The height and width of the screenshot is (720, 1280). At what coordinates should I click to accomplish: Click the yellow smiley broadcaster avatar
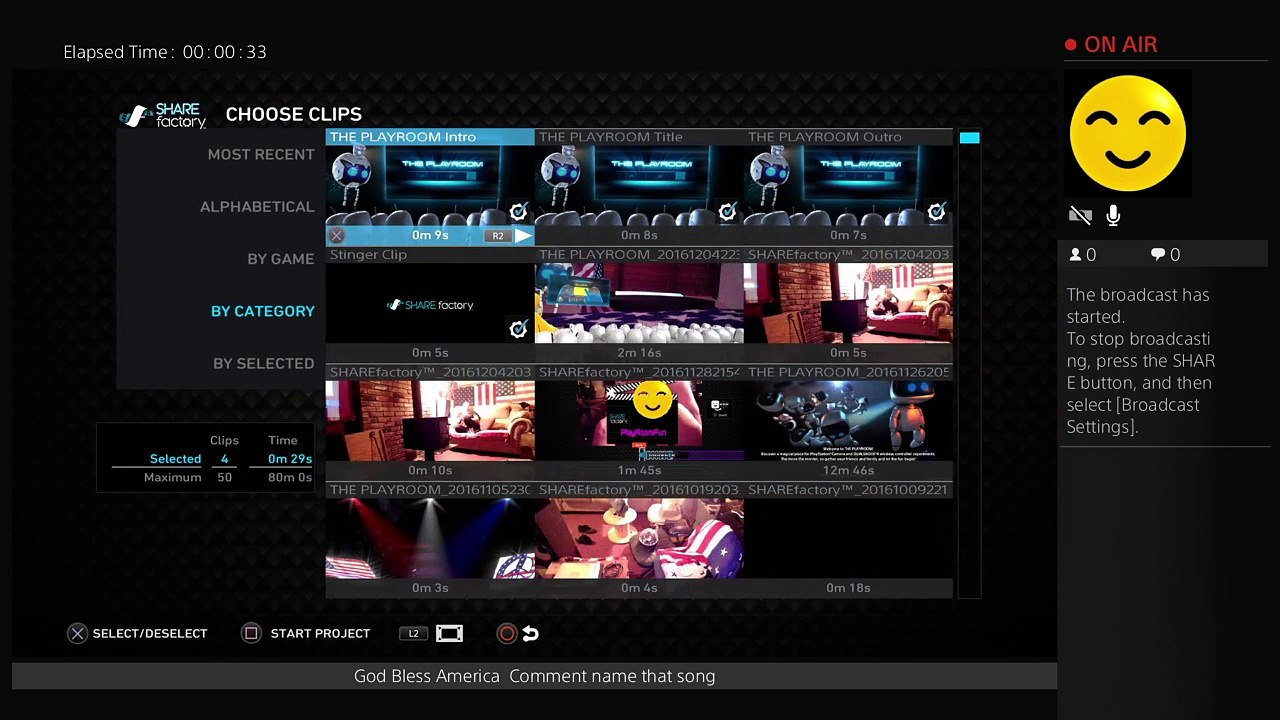tap(1128, 133)
